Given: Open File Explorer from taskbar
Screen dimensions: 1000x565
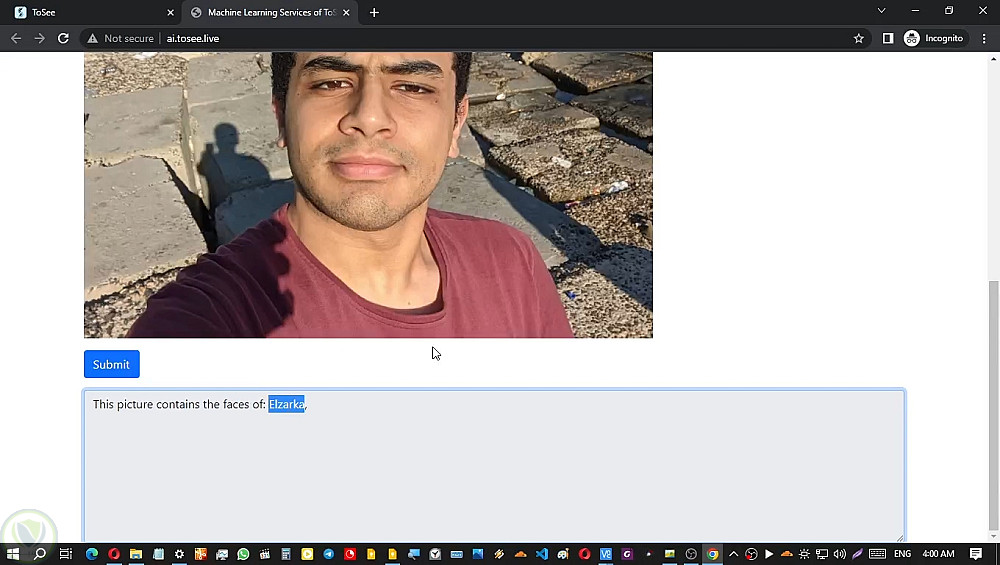Looking at the screenshot, I should [x=135, y=554].
